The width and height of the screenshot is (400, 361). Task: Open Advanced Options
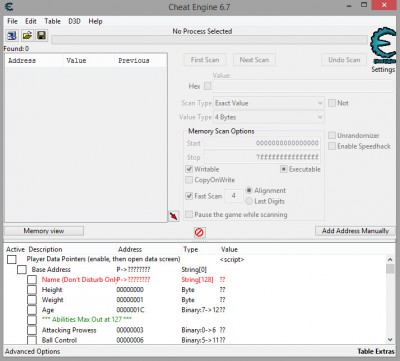point(33,351)
